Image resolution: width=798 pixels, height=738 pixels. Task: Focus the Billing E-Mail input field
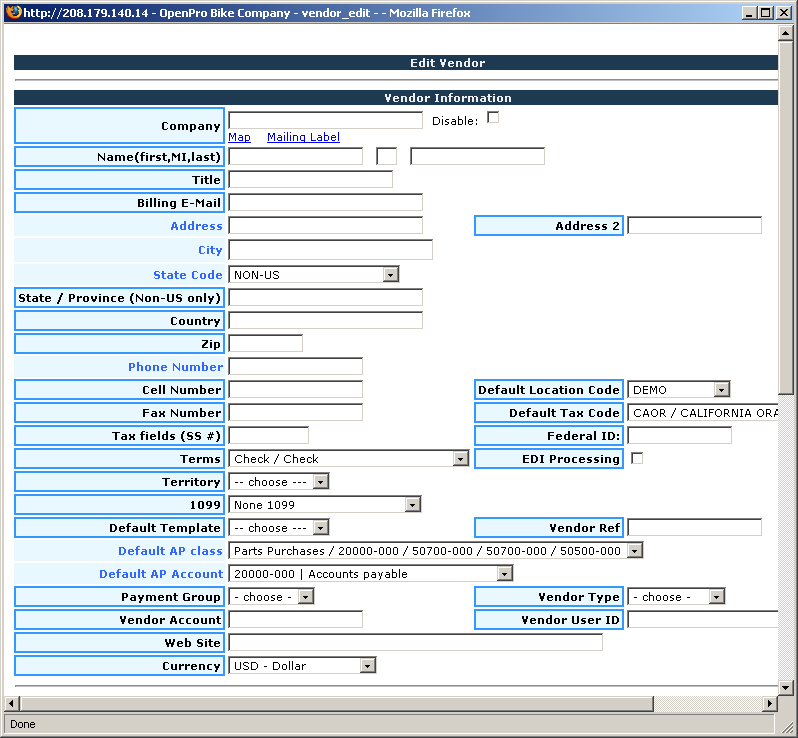(x=325, y=202)
